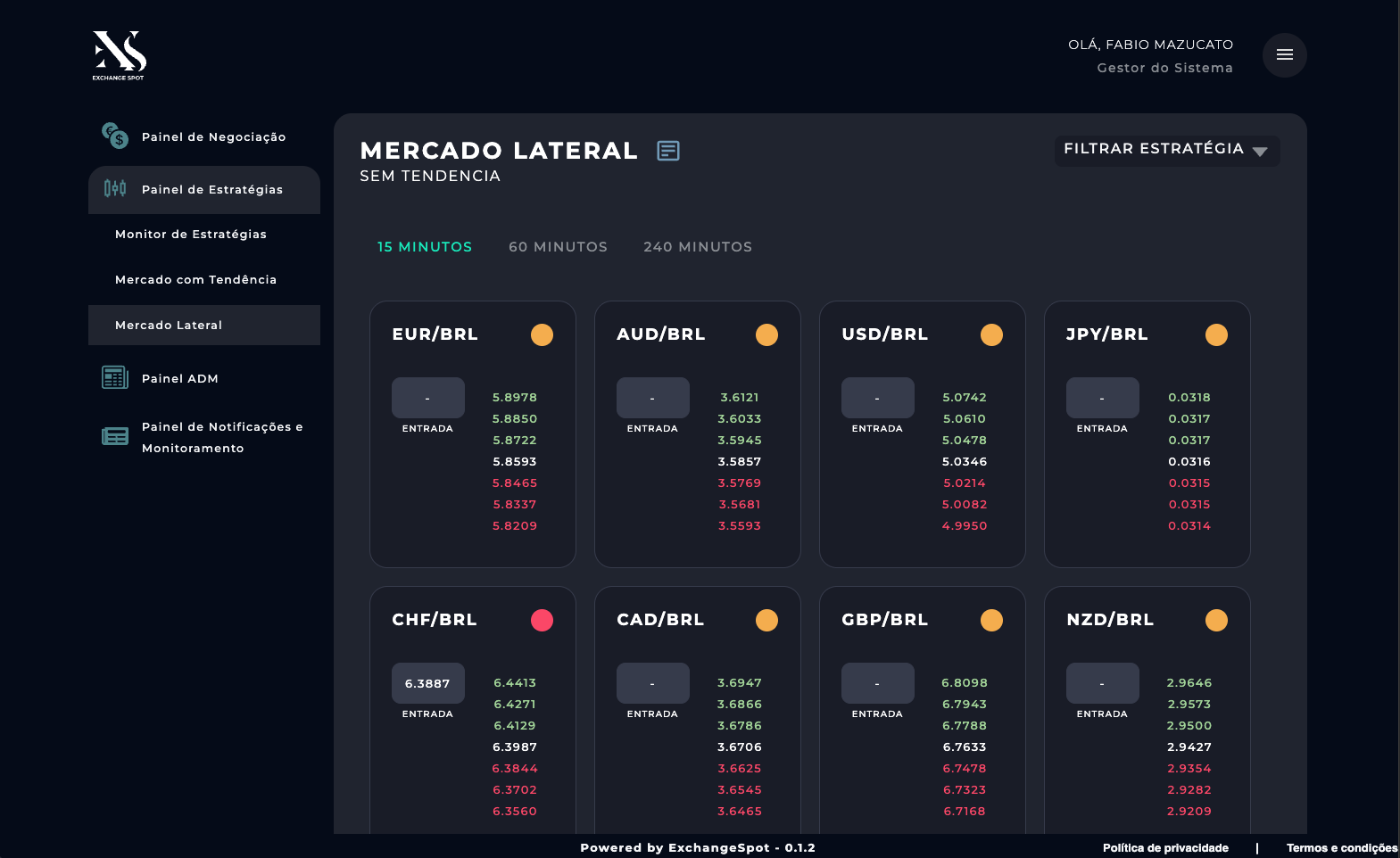
Task: Click JPY/BRL center price 0.0316
Action: 1189,462
